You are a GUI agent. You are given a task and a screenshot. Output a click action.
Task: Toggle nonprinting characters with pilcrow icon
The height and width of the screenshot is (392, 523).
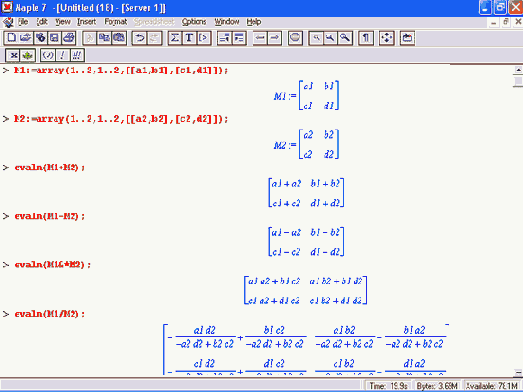click(366, 38)
